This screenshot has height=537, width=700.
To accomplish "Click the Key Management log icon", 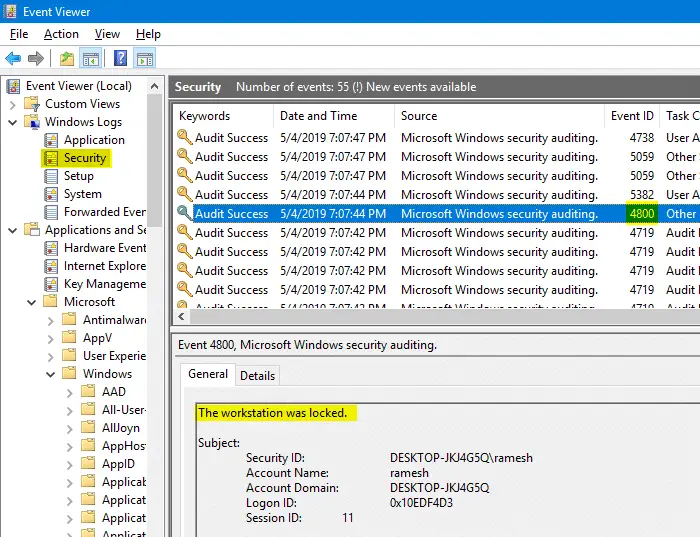I will (51, 284).
